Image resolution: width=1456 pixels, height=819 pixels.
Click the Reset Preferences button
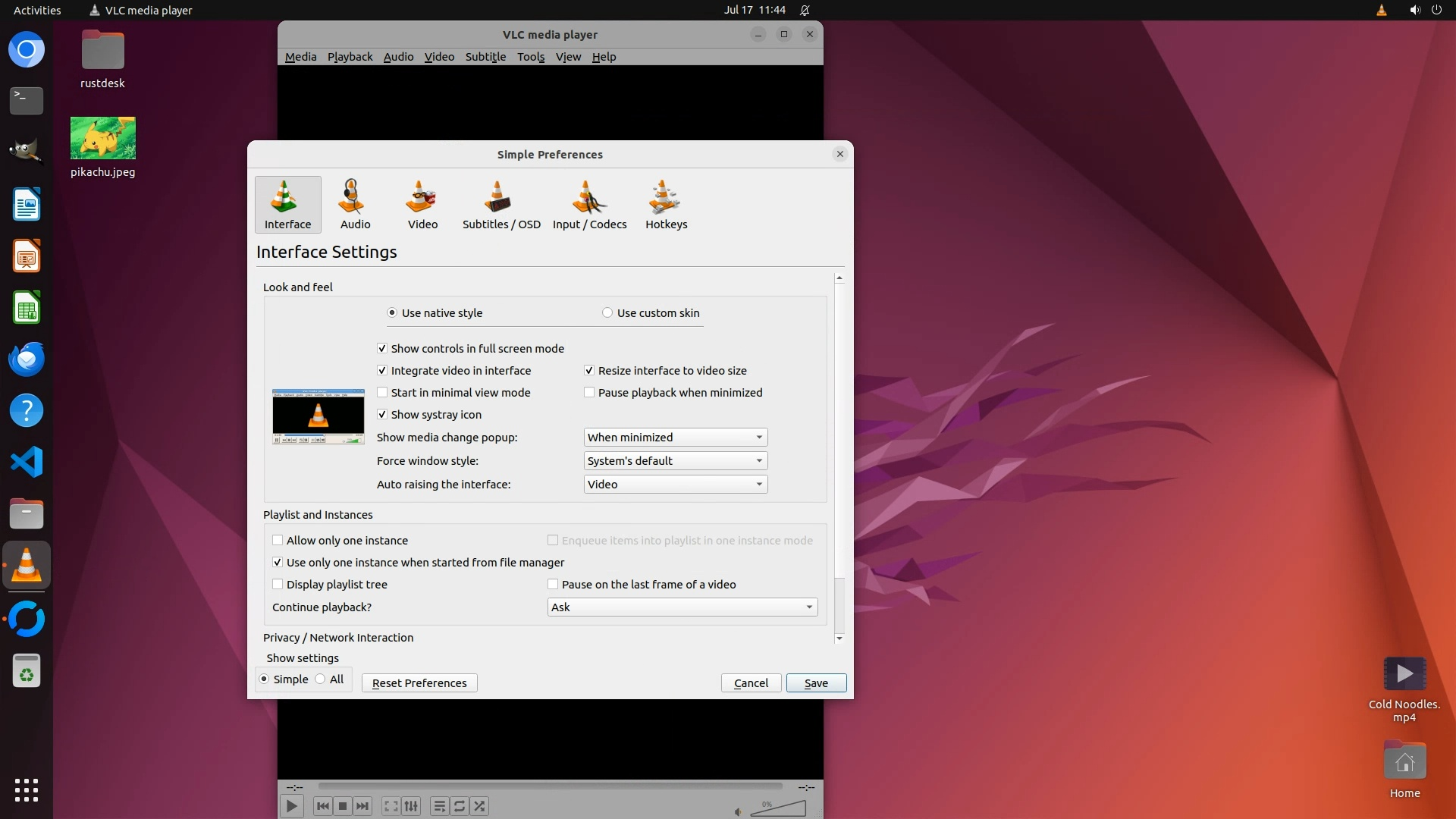point(419,683)
